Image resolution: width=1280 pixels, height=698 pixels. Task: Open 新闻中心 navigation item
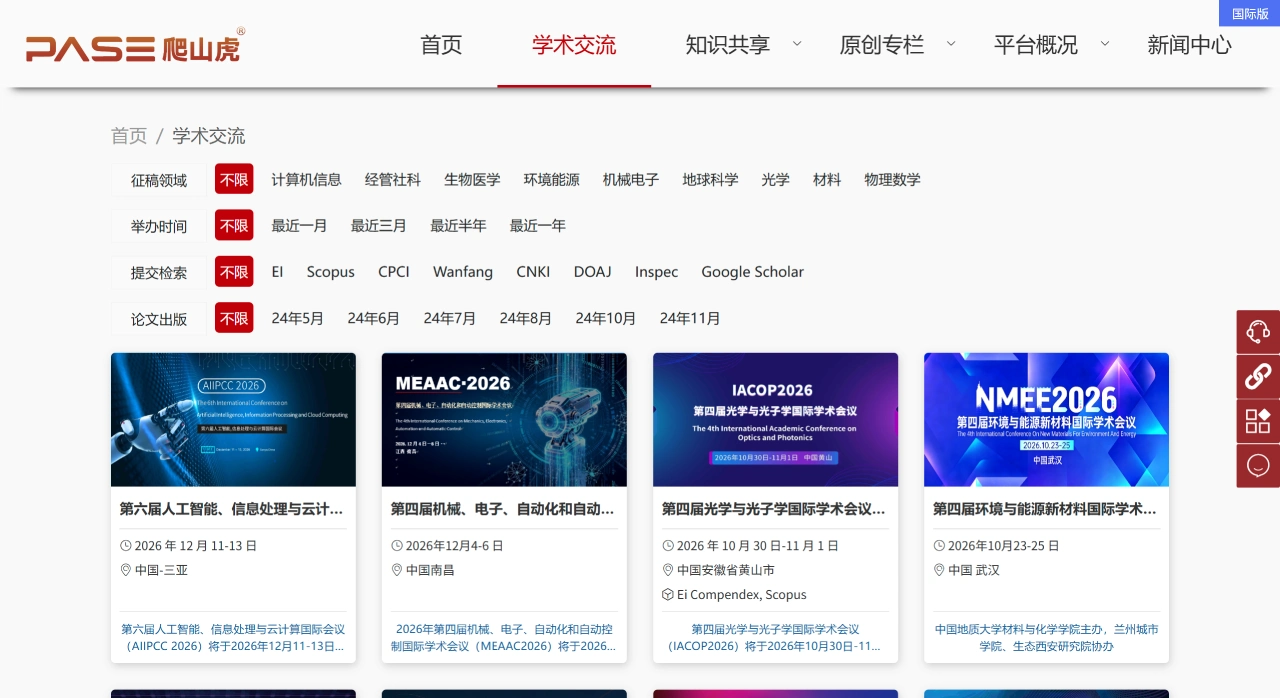1190,45
